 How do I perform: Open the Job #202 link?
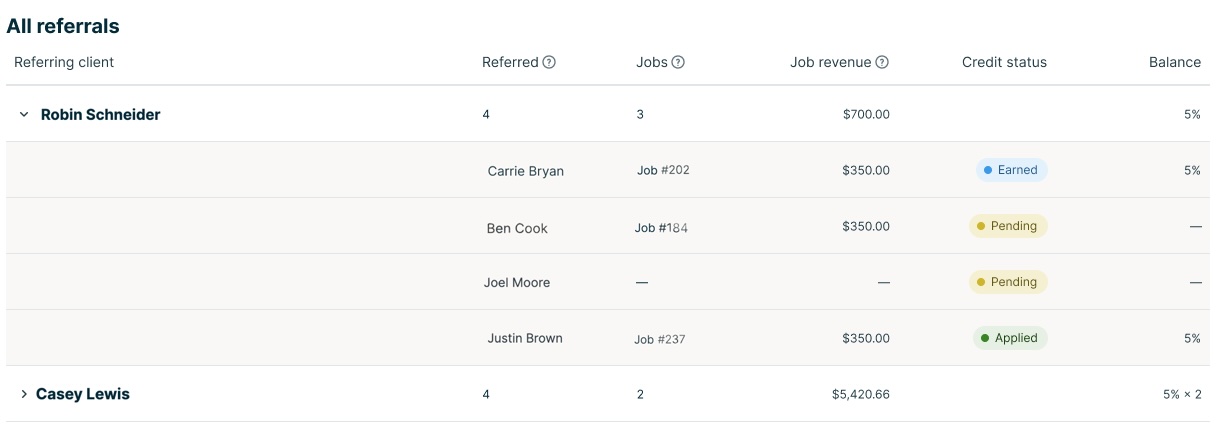click(663, 170)
